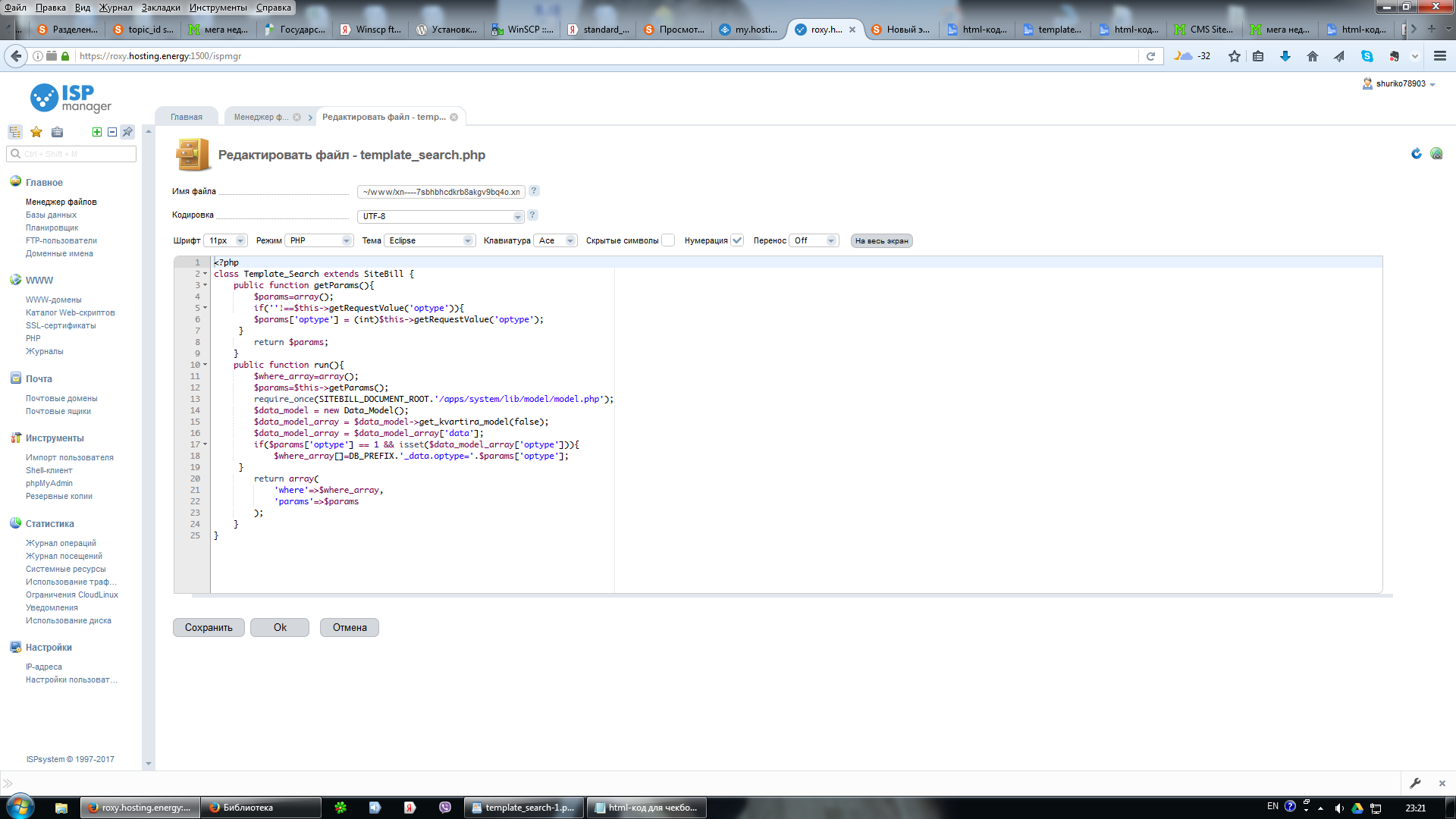Open the Инструменты browser menu
The image size is (1456, 819).
click(x=218, y=8)
